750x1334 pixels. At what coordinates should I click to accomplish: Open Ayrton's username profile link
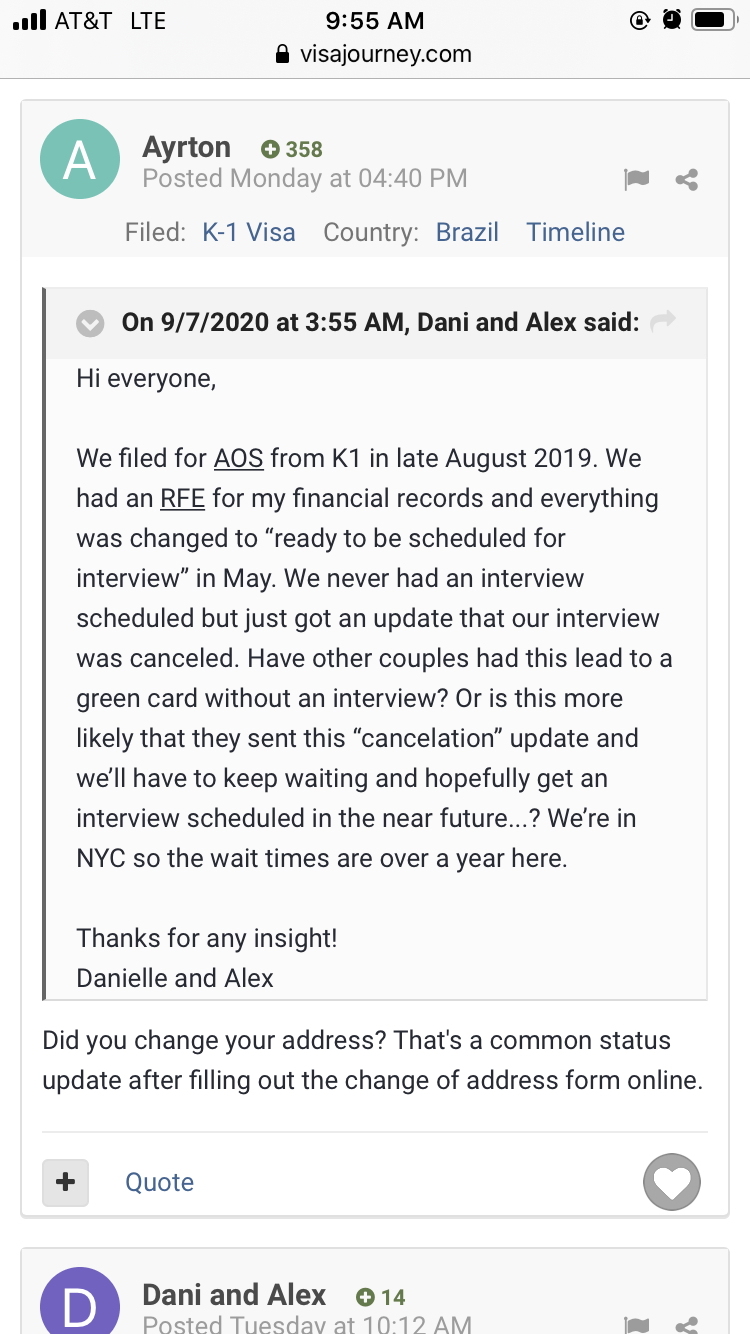point(187,147)
